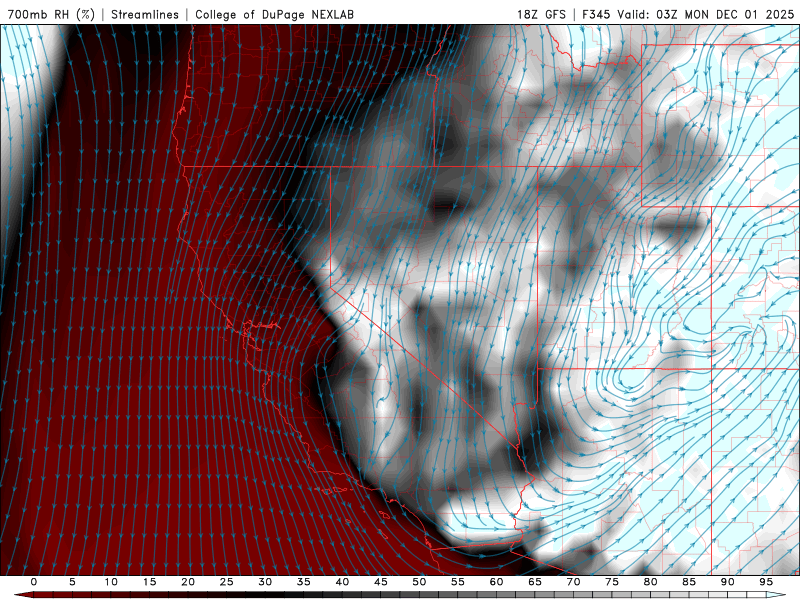The width and height of the screenshot is (800, 600).
Task: Click the 30 label on the color scale
Action: click(x=265, y=582)
